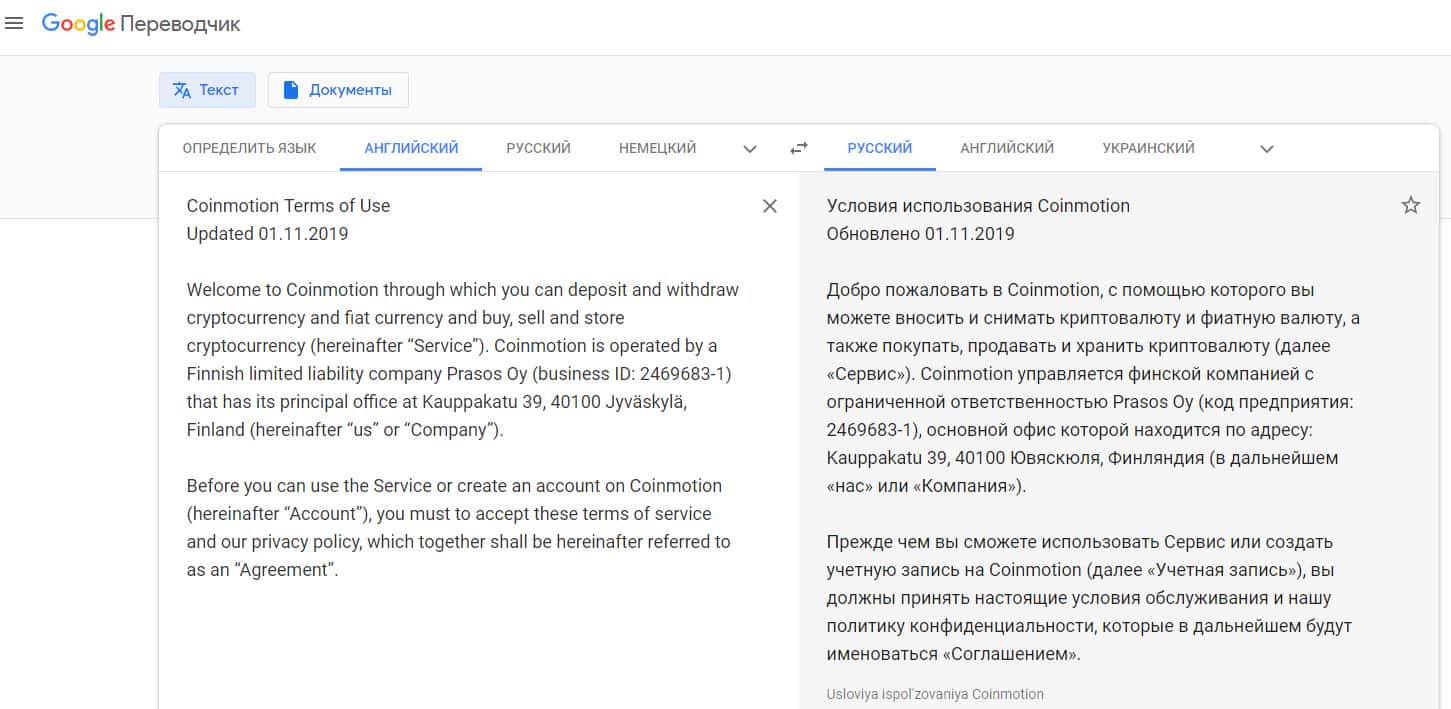The image size is (1451, 709).
Task: Save translation with the star icon
Action: tap(1411, 206)
